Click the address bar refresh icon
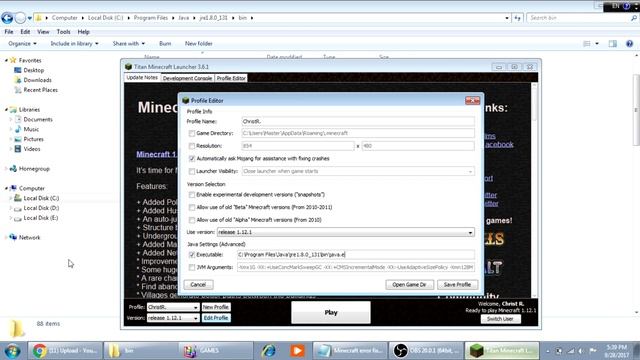The height and width of the screenshot is (360, 640). point(517,18)
